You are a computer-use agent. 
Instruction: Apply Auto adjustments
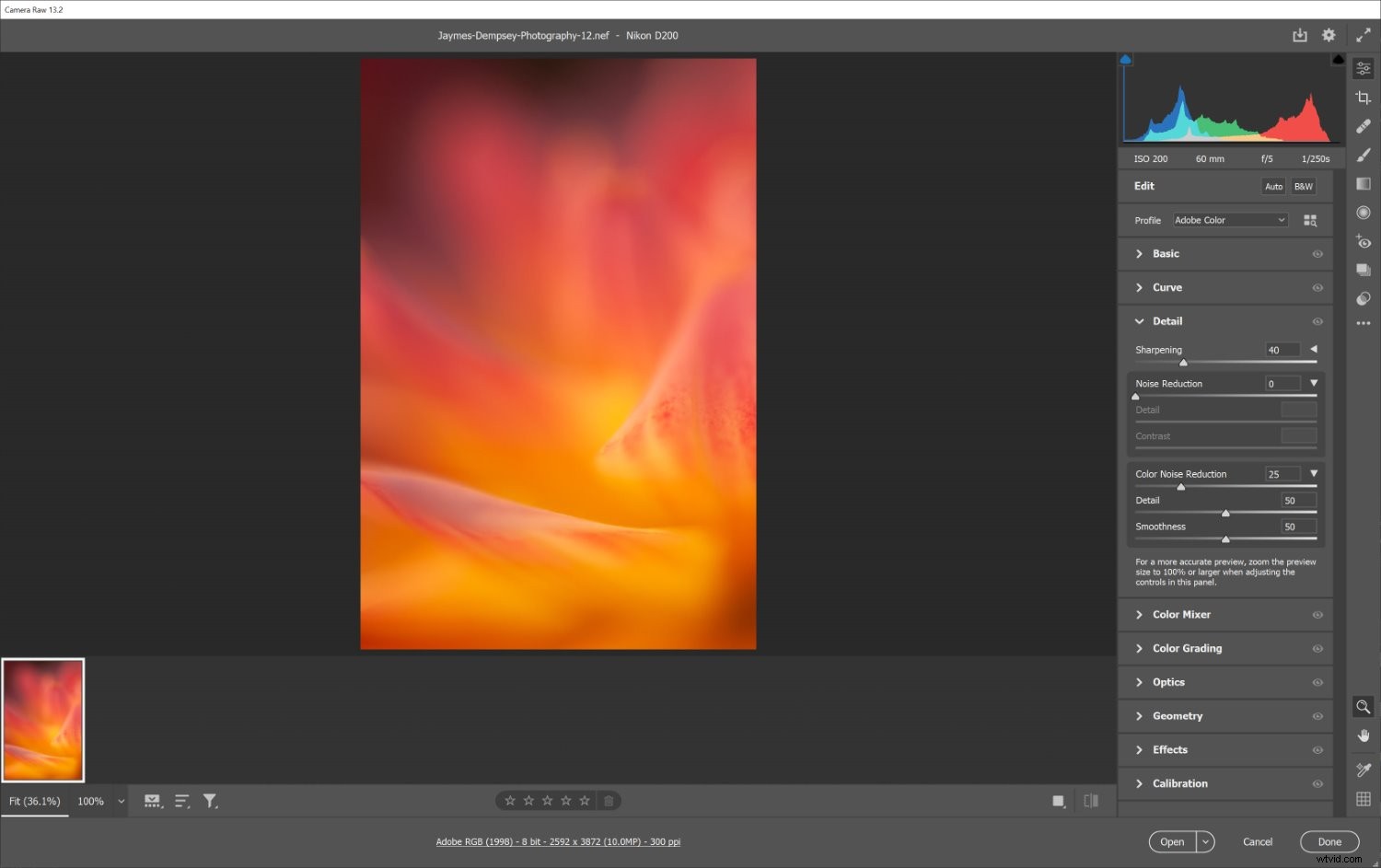1273,186
